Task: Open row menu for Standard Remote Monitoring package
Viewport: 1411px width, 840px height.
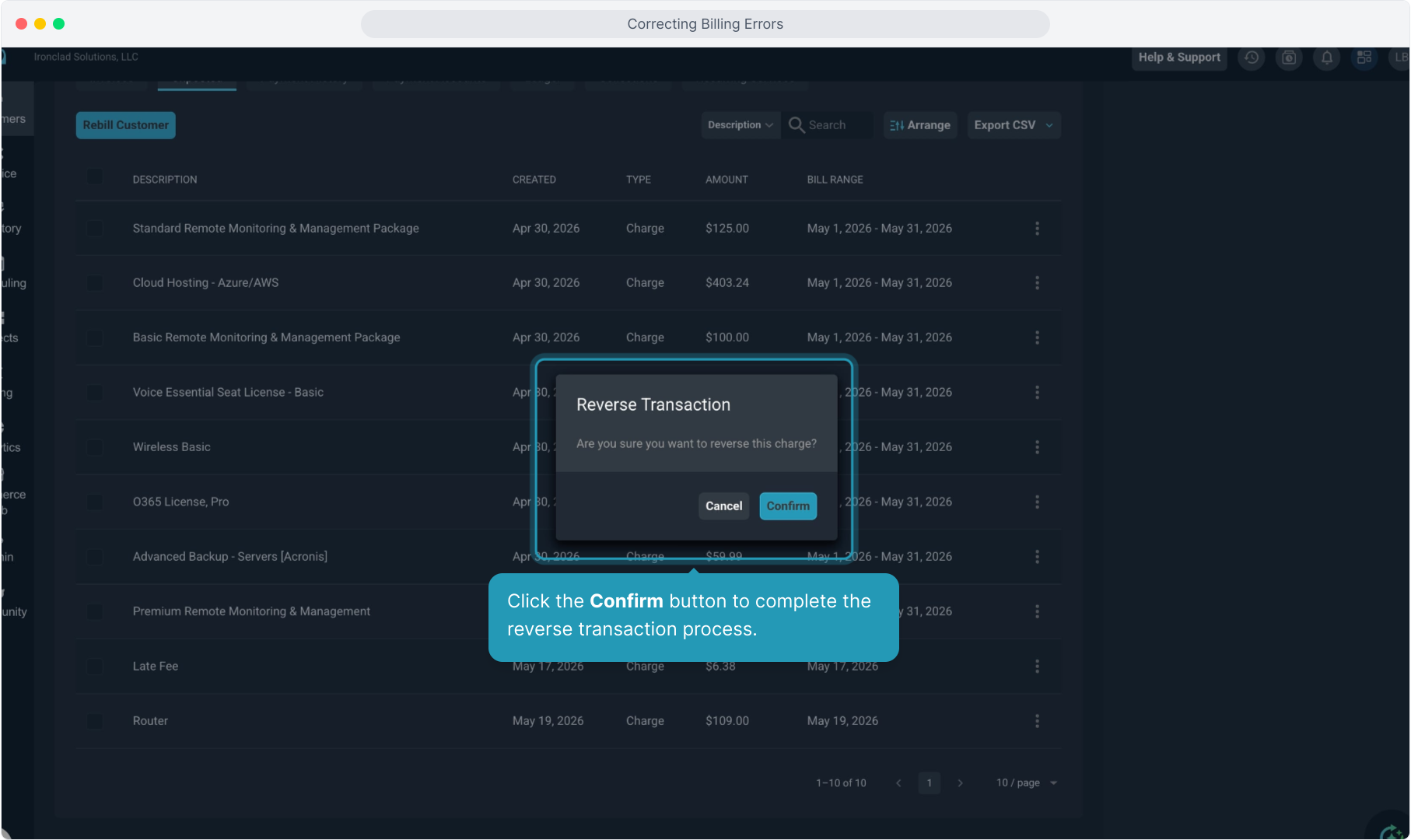Action: click(1037, 229)
